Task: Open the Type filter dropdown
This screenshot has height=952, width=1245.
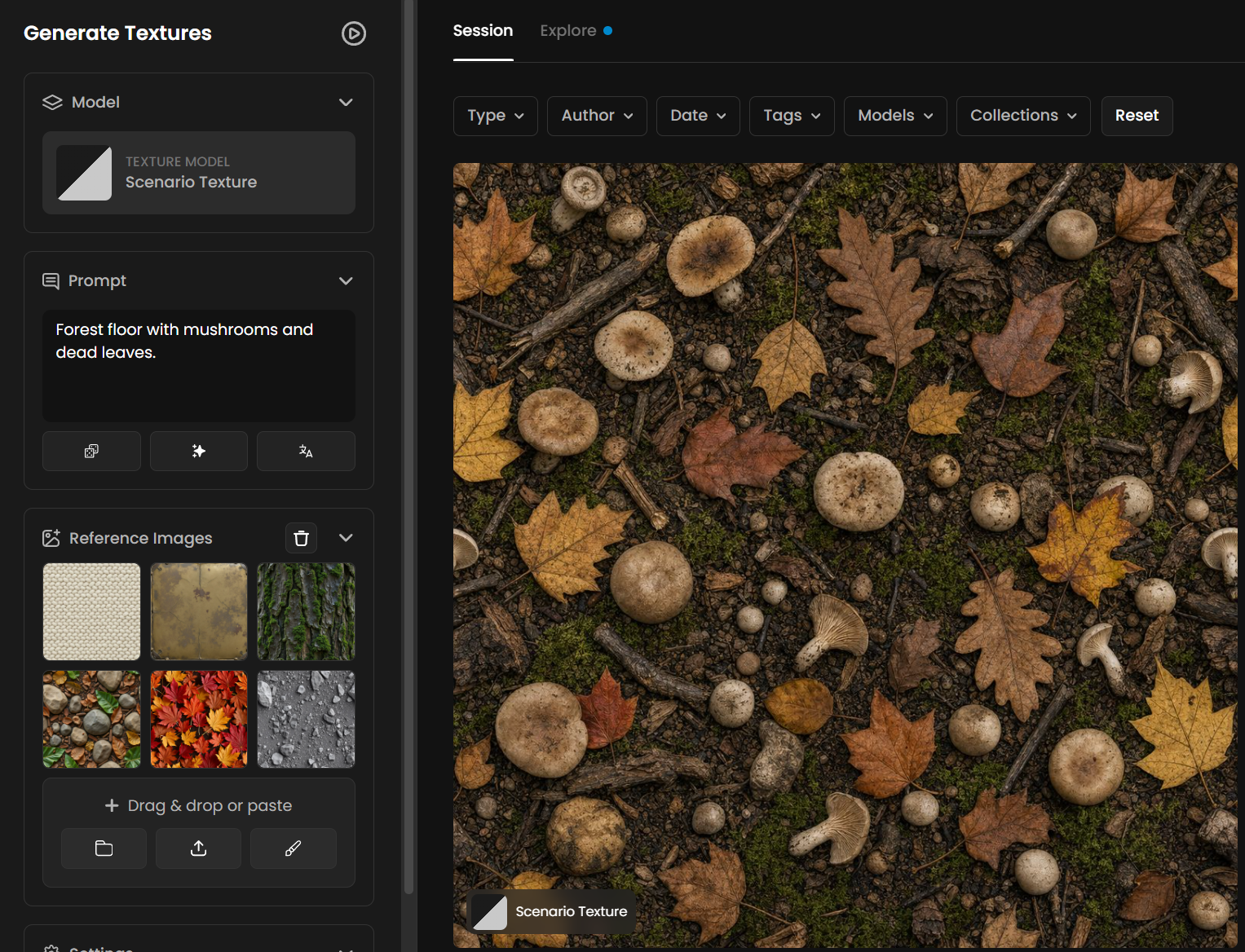Action: point(496,116)
